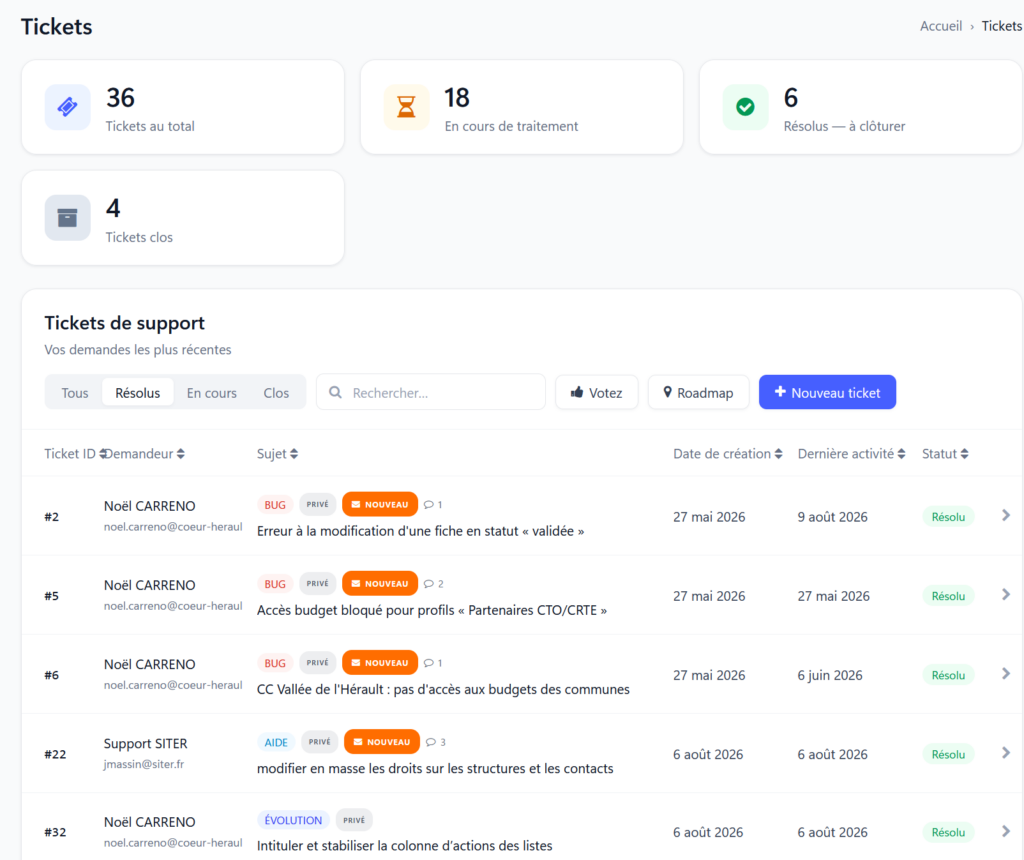Click the NOUVEAU badge on ticket #6
The width and height of the screenshot is (1024, 860).
point(380,662)
